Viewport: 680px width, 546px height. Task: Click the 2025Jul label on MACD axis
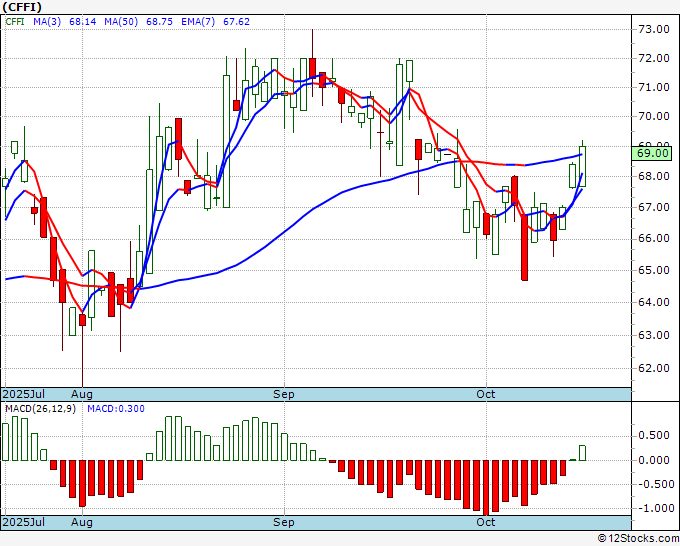click(24, 522)
